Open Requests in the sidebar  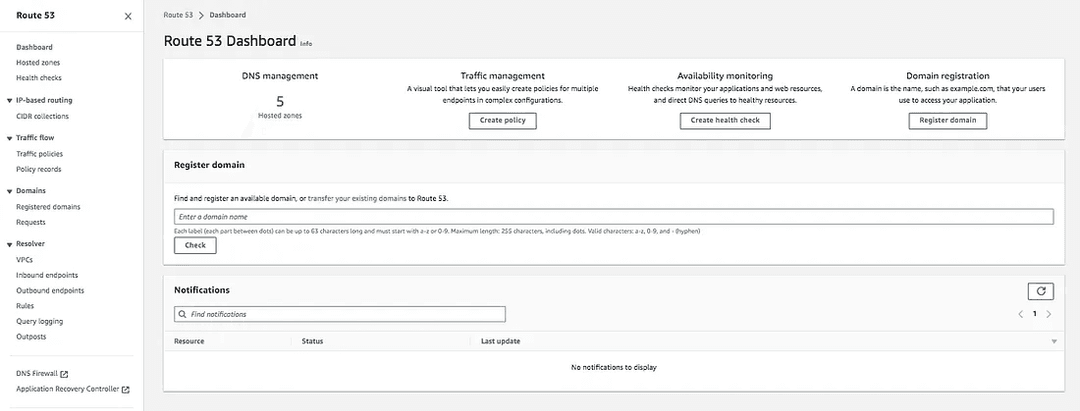click(31, 222)
